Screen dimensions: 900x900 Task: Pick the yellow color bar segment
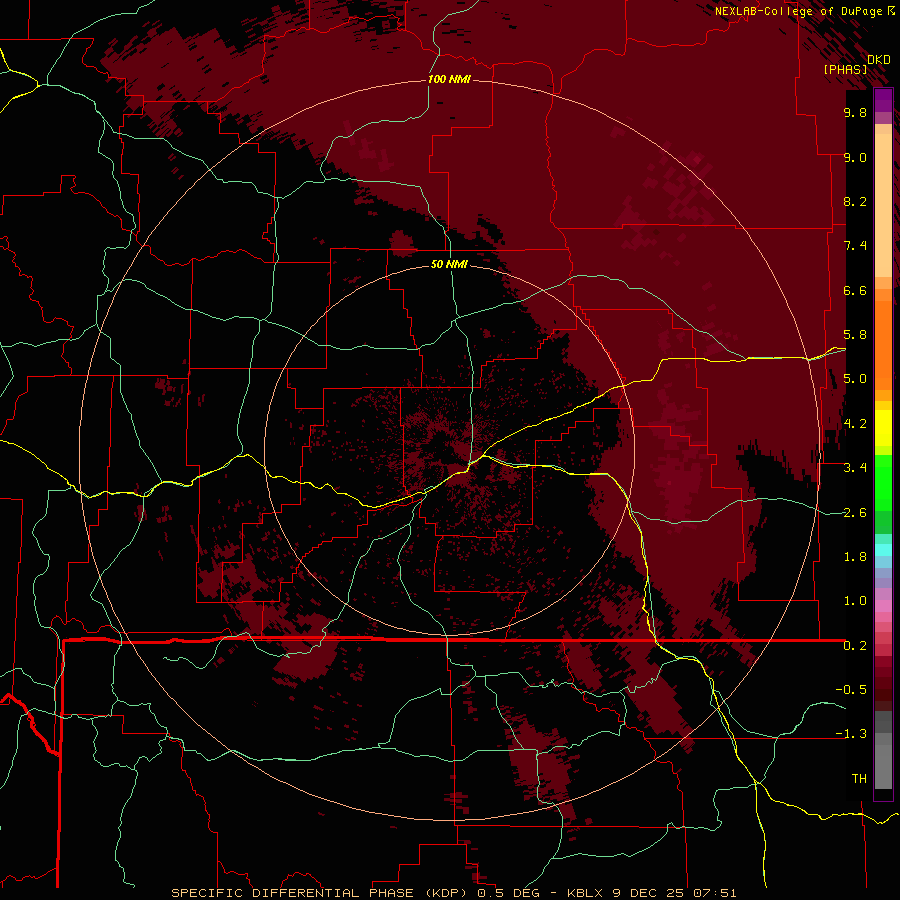883,428
